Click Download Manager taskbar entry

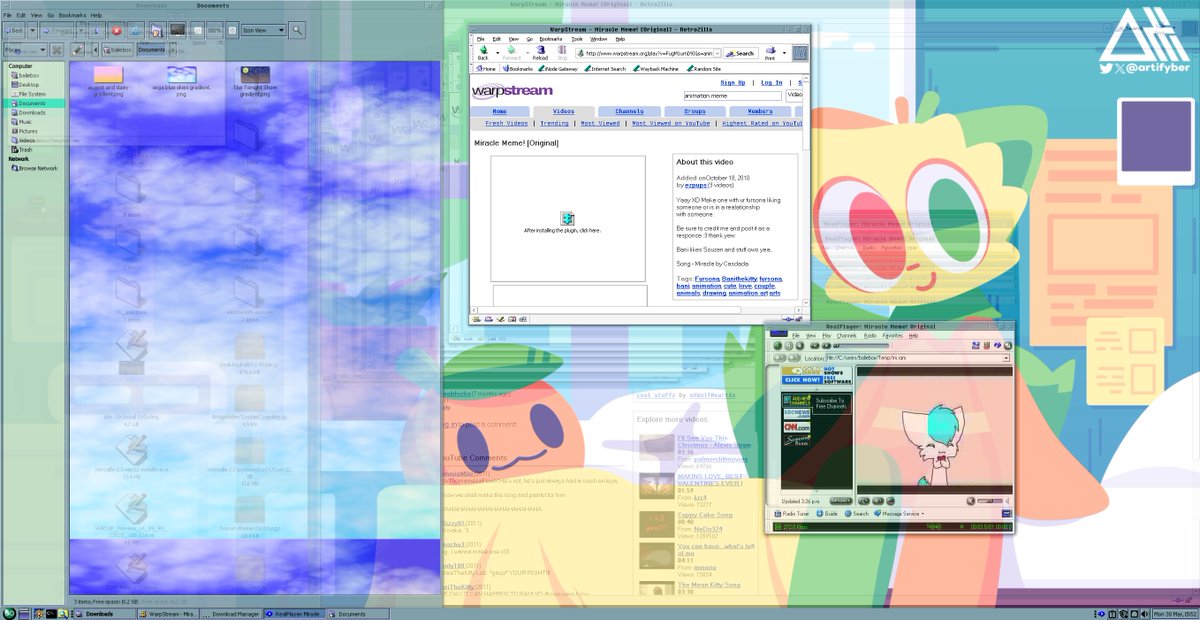[x=229, y=614]
